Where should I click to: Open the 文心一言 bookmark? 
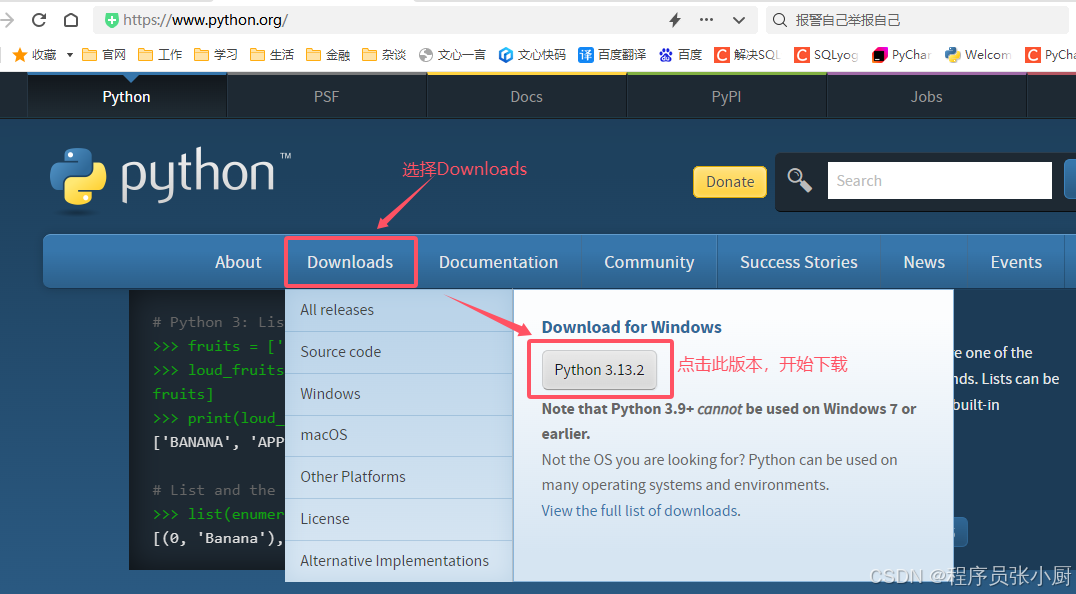click(x=452, y=54)
